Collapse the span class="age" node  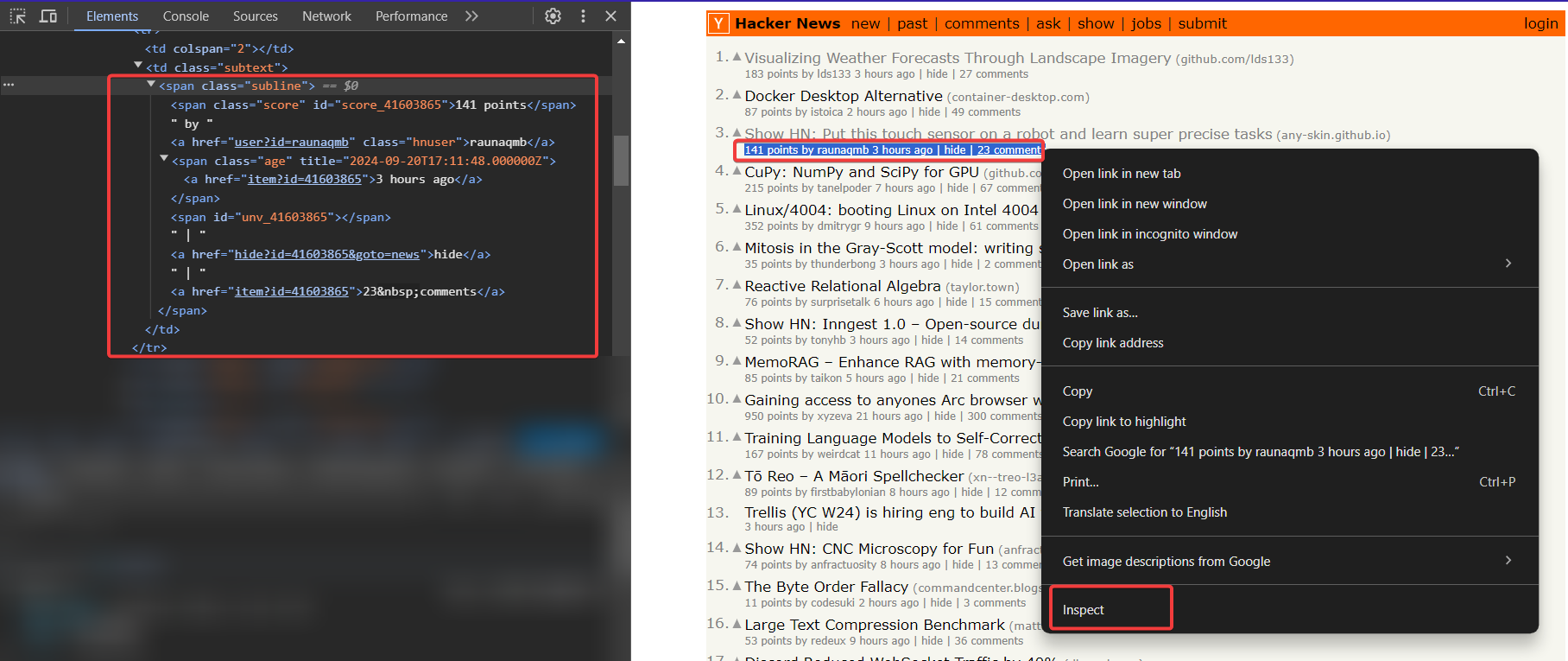[x=164, y=160]
